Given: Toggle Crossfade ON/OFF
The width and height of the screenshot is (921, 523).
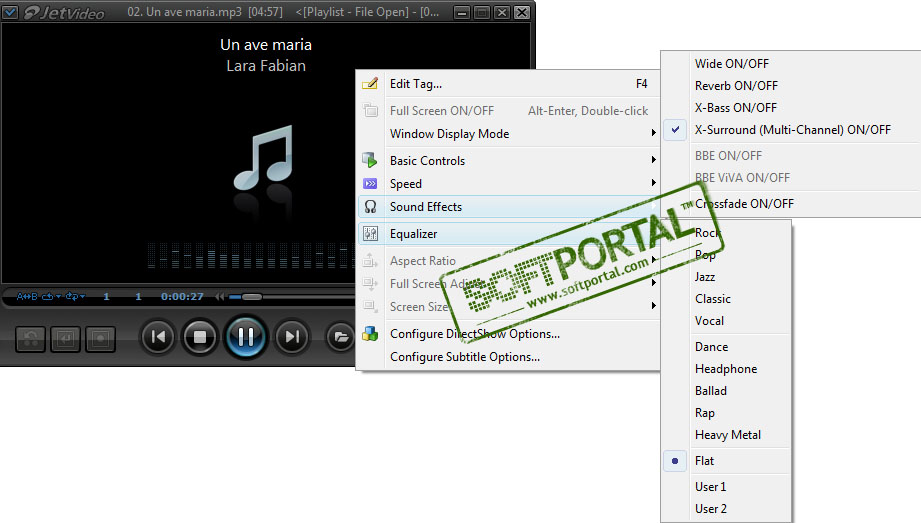Looking at the screenshot, I should point(744,204).
